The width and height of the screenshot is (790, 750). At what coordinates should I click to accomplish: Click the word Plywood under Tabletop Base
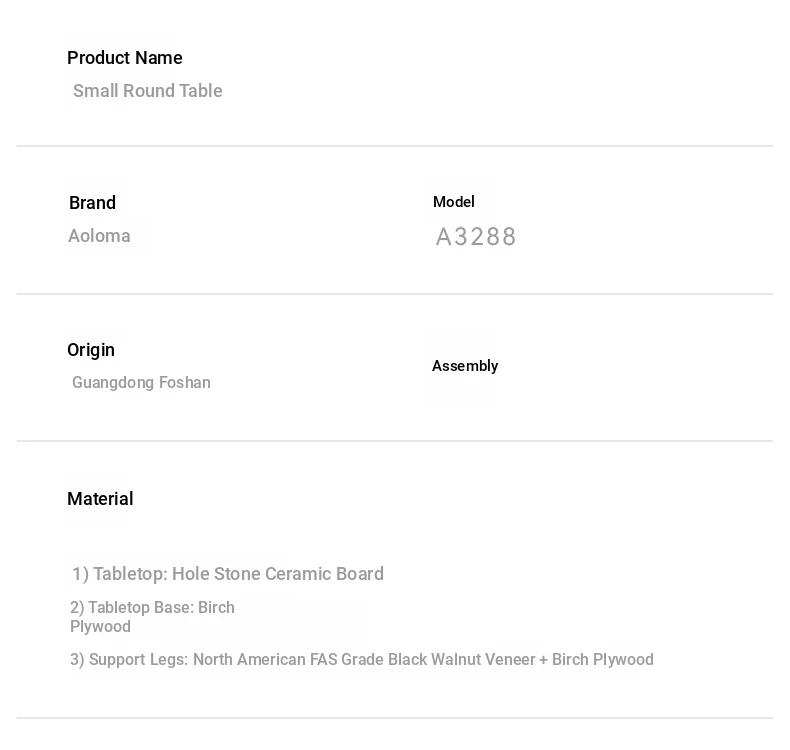[100, 627]
